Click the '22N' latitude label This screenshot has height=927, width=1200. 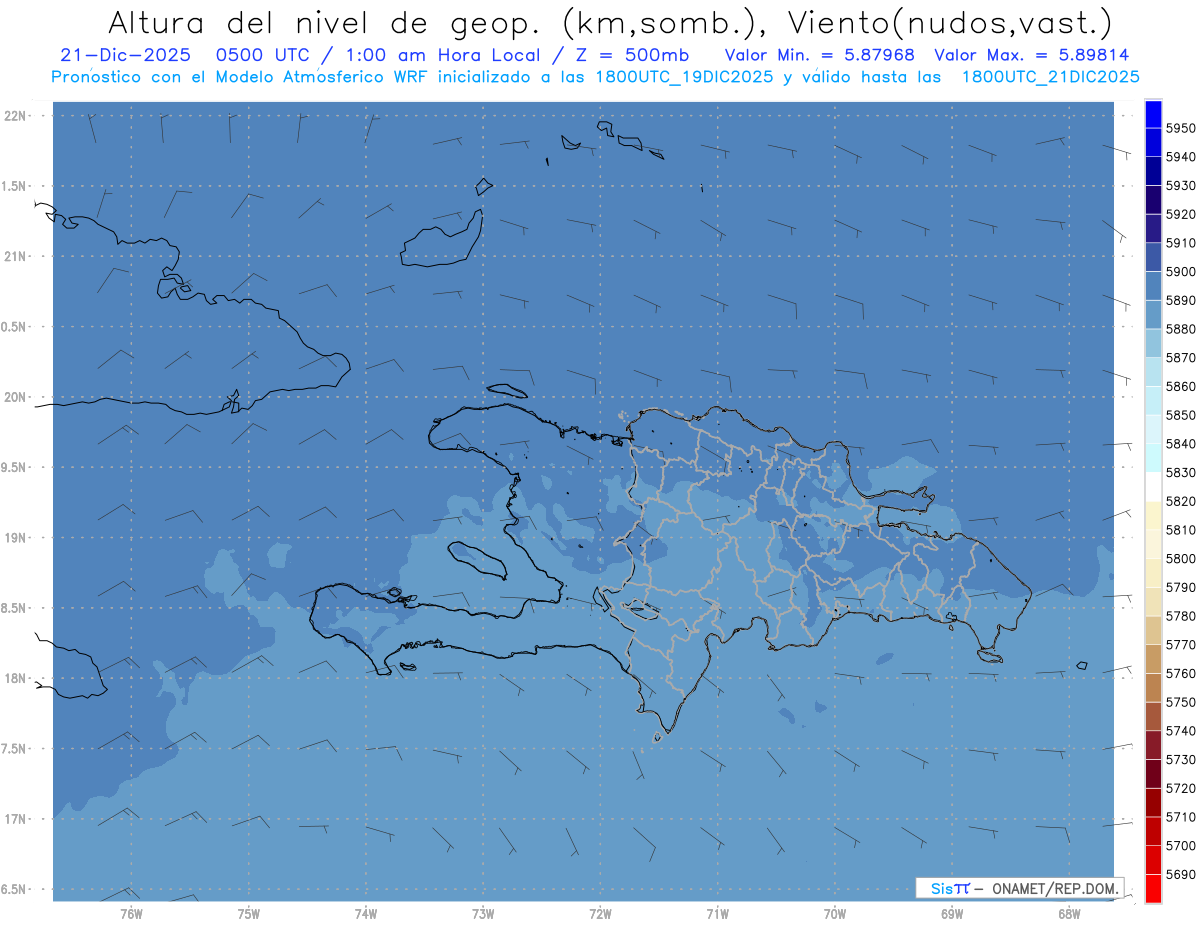coord(15,116)
